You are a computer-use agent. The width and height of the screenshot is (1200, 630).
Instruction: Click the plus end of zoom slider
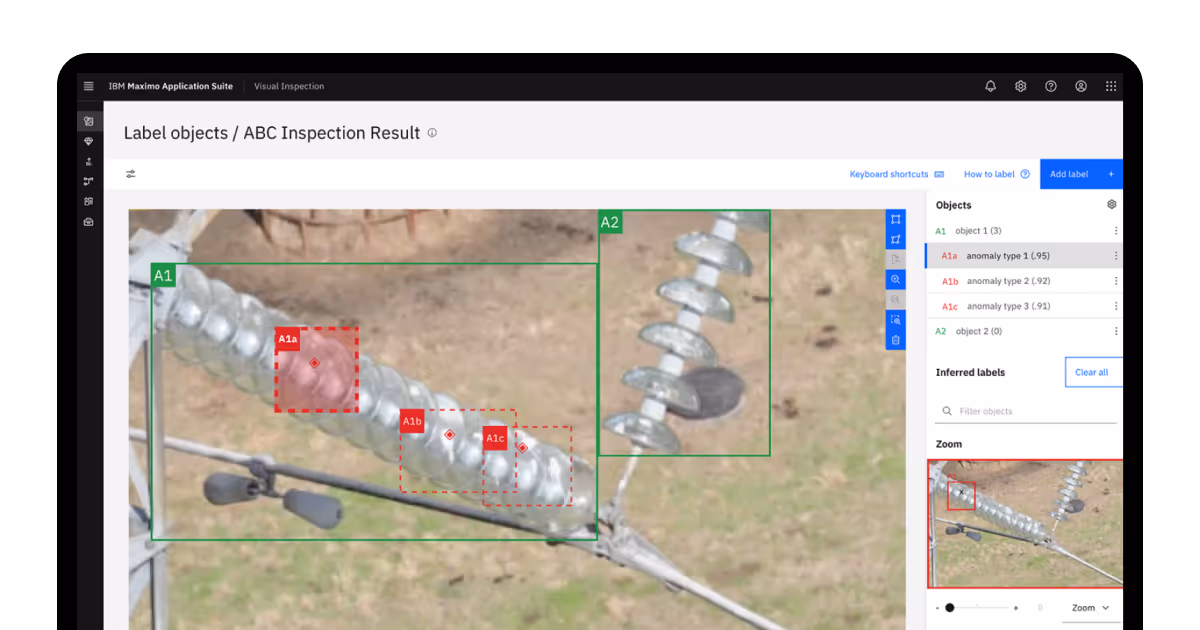pyautogui.click(x=1016, y=608)
